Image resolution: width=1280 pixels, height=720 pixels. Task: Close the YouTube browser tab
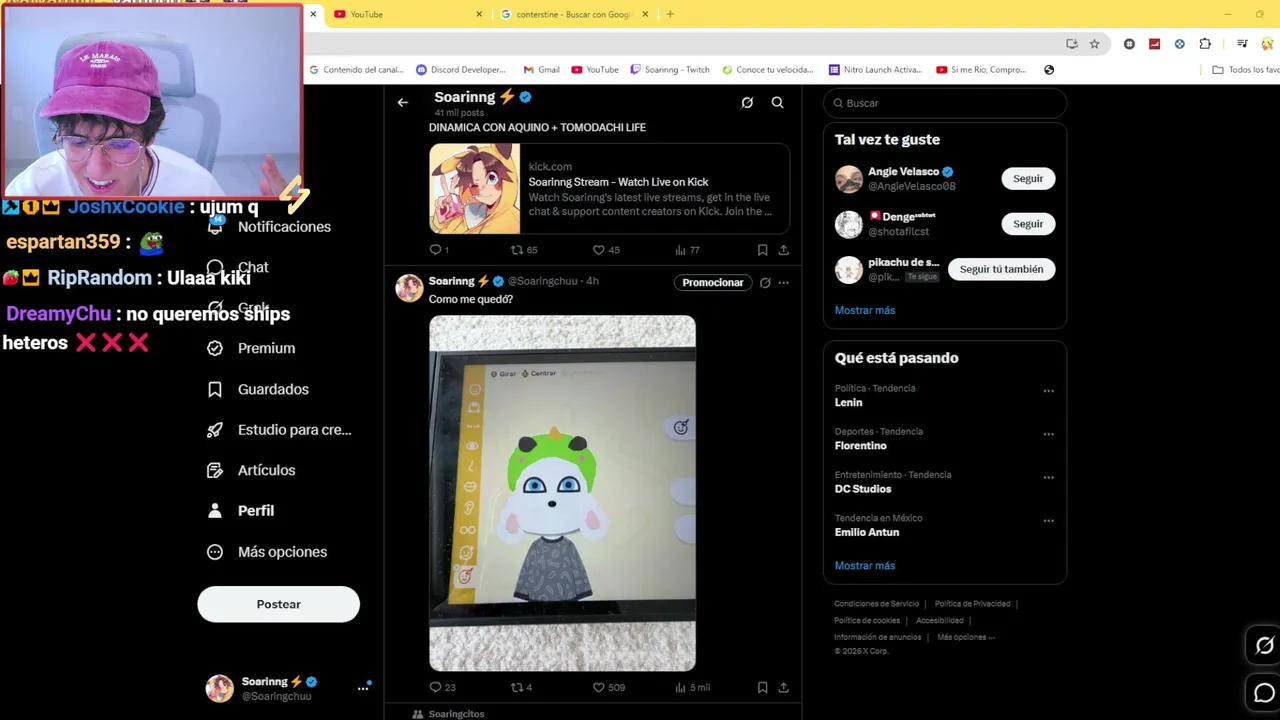479,14
